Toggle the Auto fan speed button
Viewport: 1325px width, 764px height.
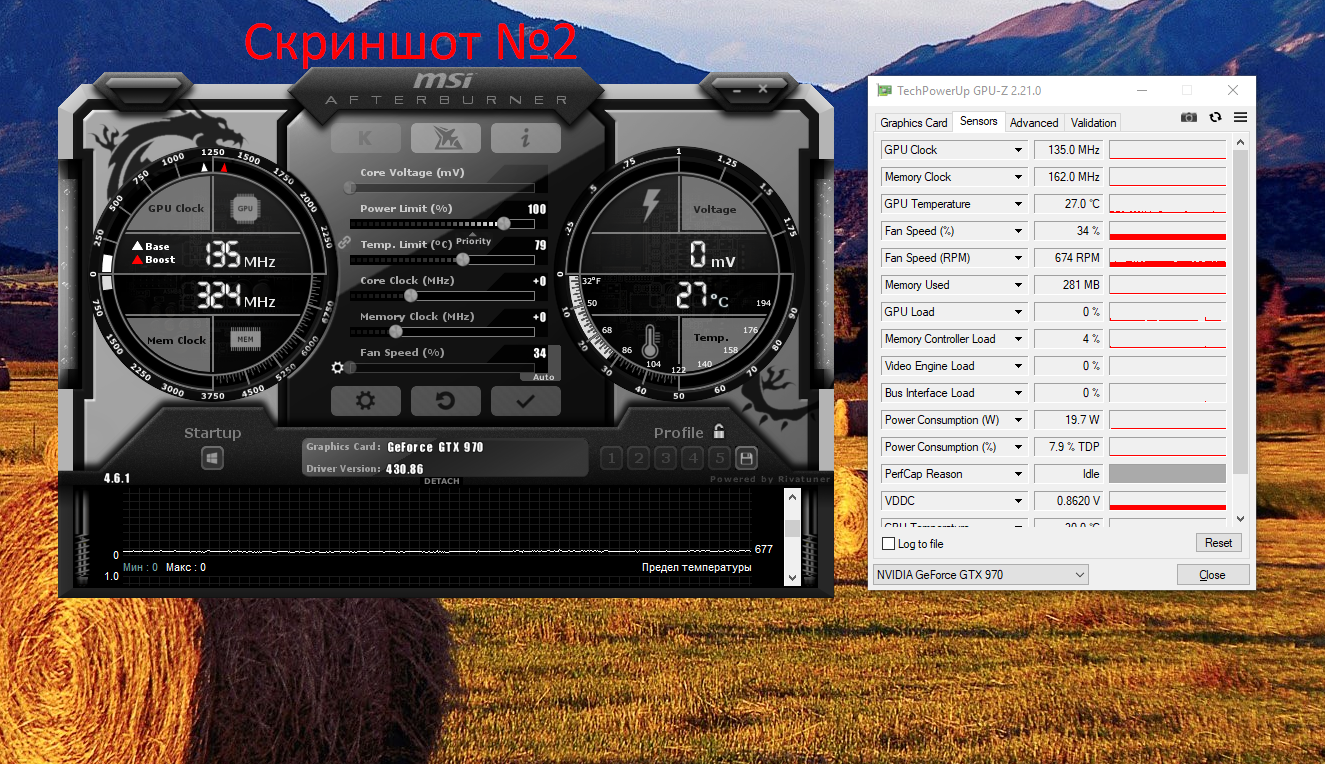(544, 377)
